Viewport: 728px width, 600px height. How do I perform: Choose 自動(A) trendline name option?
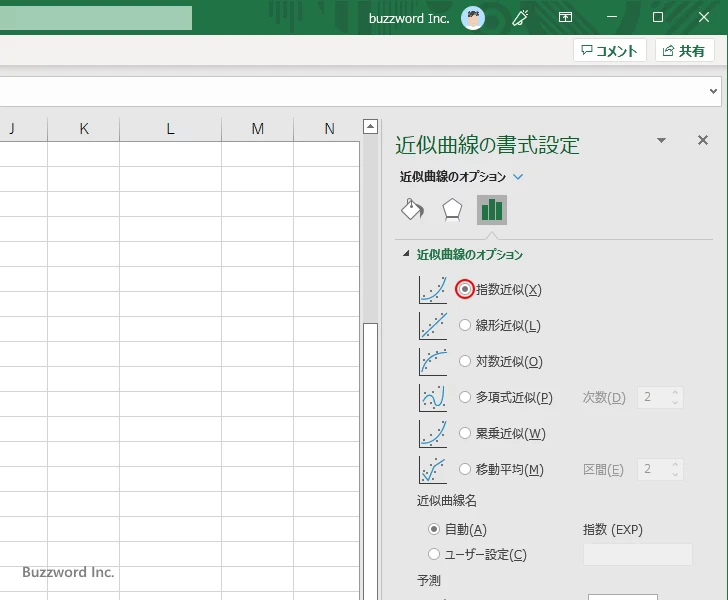tap(434, 529)
